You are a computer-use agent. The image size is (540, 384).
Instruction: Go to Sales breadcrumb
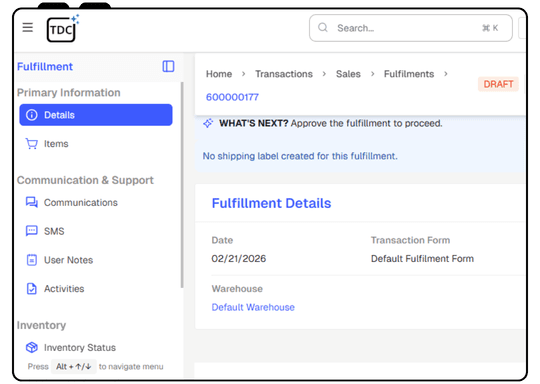point(348,74)
